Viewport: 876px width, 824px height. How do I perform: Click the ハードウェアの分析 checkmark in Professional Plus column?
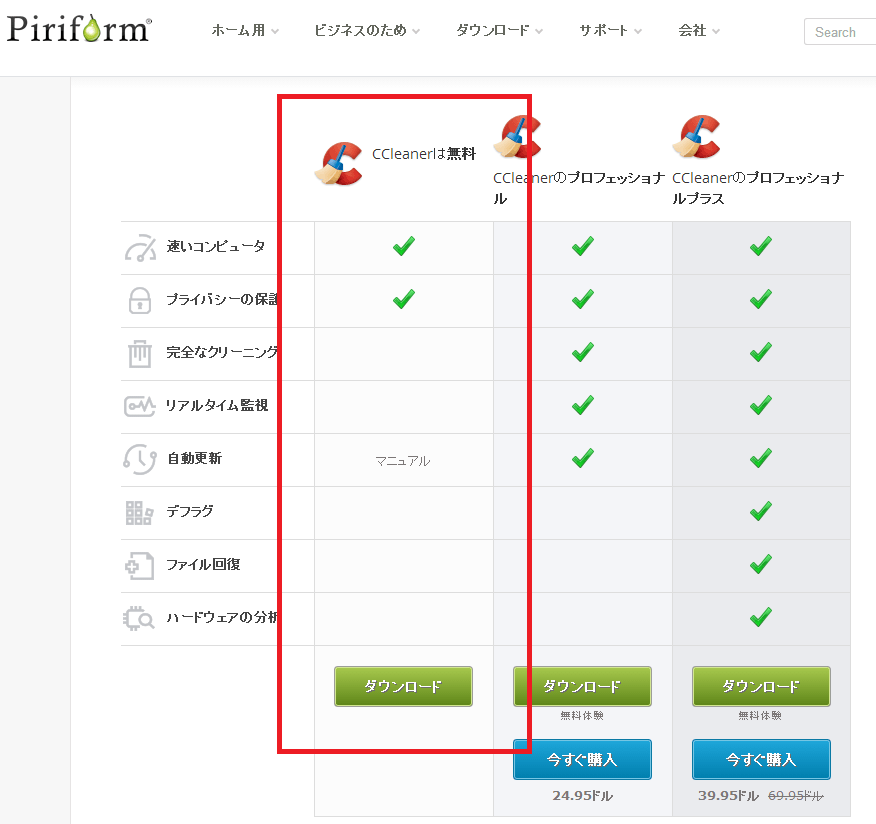[x=761, y=618]
